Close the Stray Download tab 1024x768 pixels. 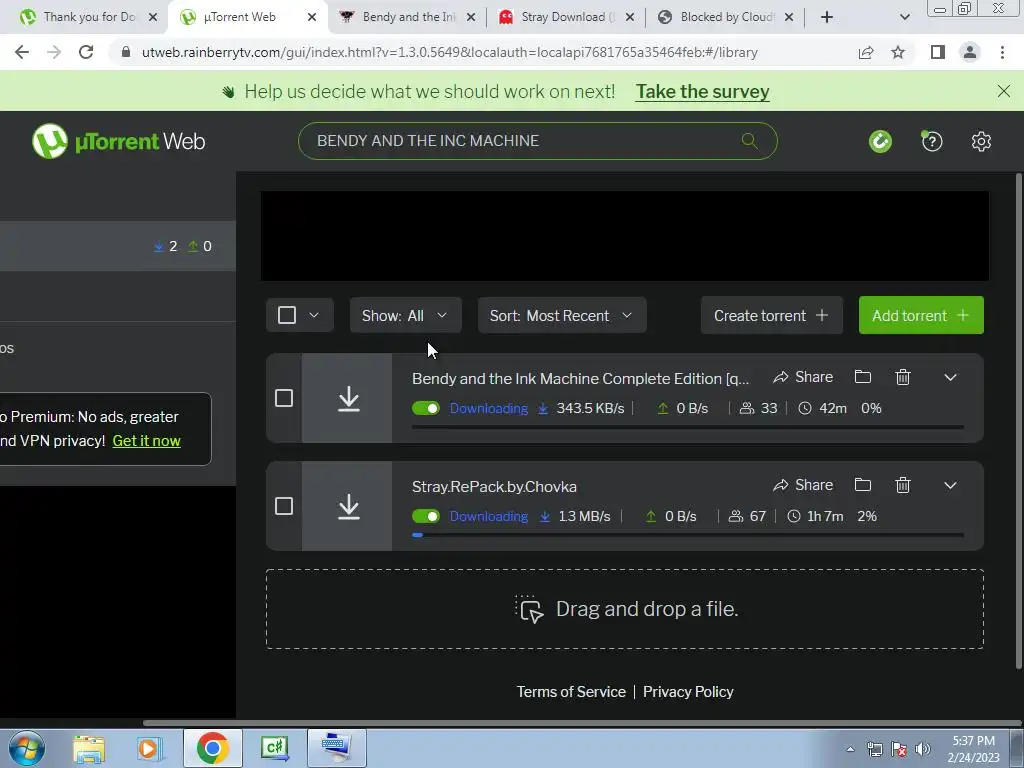click(630, 17)
